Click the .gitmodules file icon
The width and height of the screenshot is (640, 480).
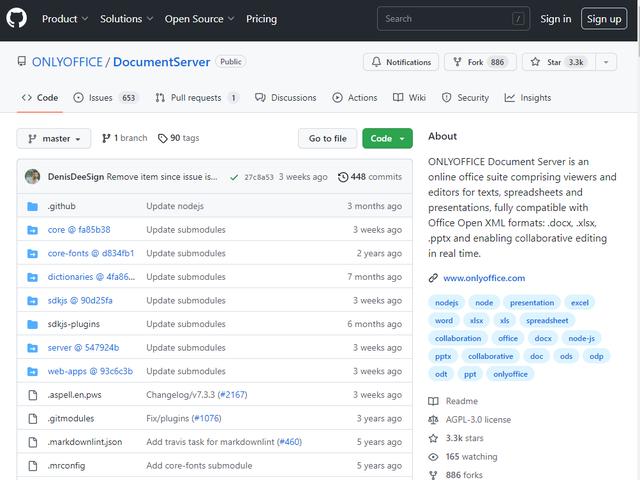coord(33,418)
